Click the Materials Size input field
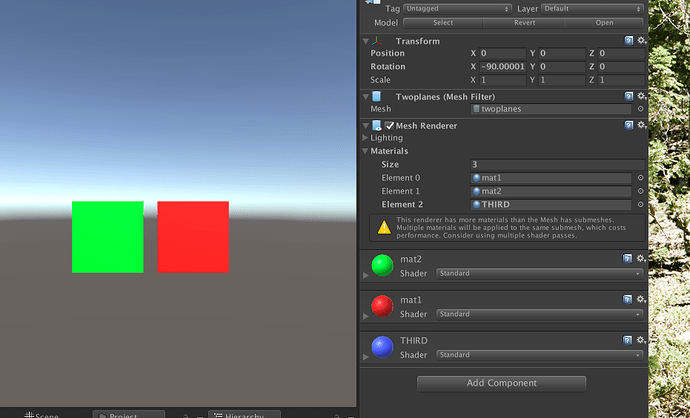Image resolution: width=690 pixels, height=418 pixels. pyautogui.click(x=557, y=165)
